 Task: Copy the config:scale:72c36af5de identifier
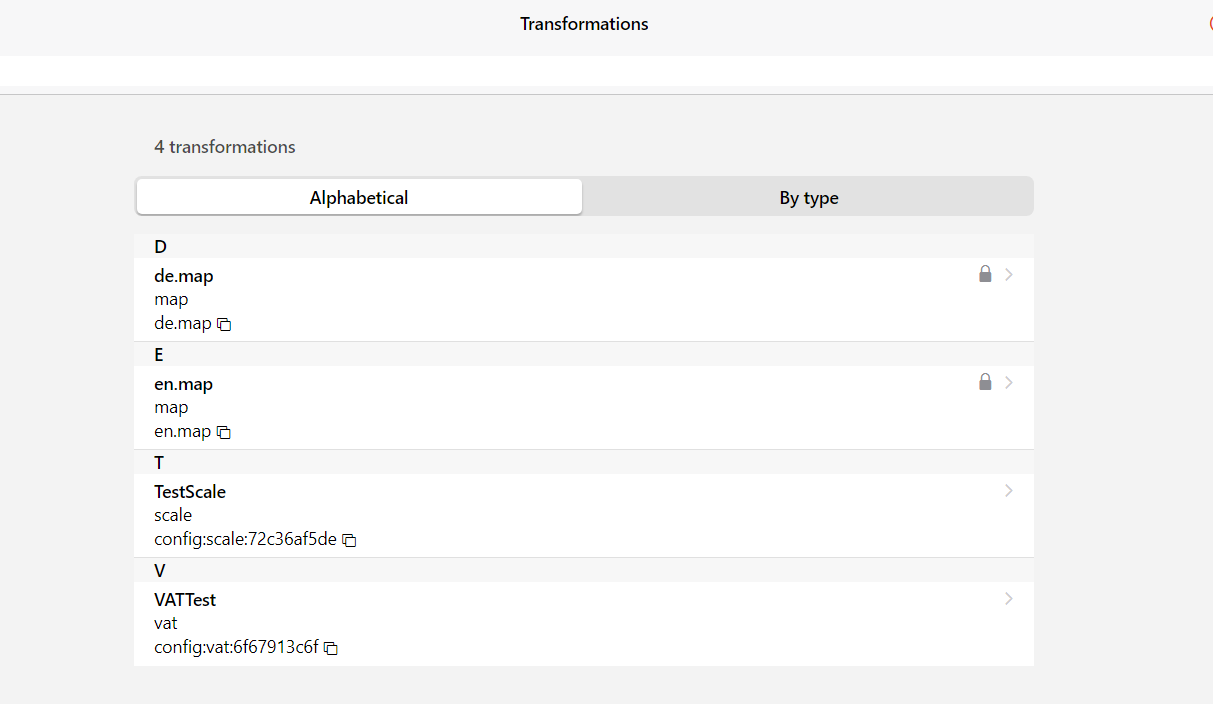tap(350, 540)
